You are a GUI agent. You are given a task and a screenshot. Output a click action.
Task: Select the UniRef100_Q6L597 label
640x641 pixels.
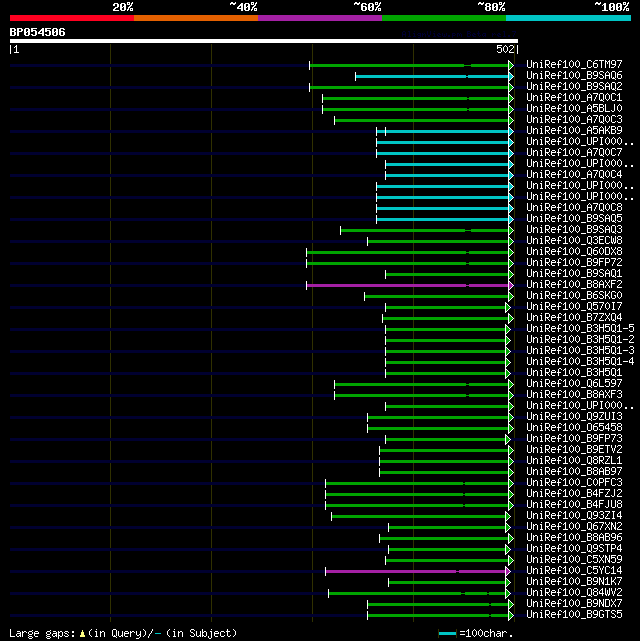(x=574, y=383)
